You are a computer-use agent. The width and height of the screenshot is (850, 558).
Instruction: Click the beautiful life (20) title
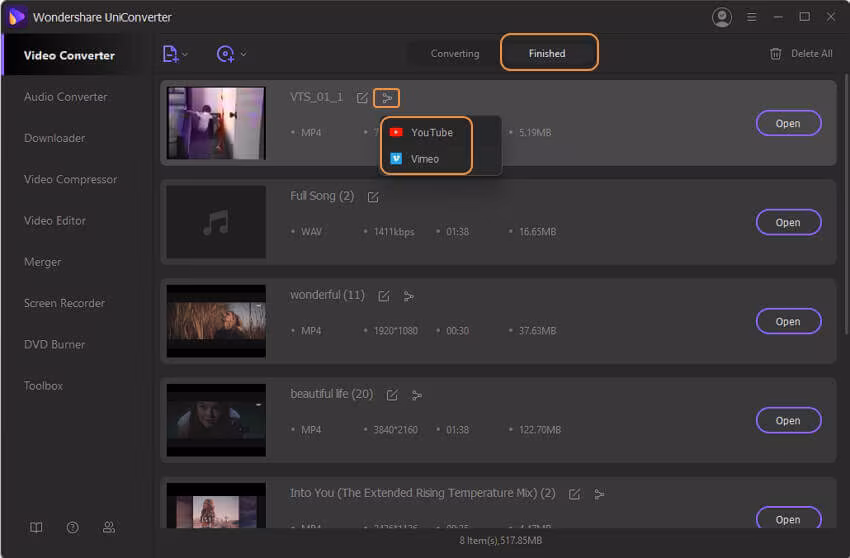tap(332, 394)
